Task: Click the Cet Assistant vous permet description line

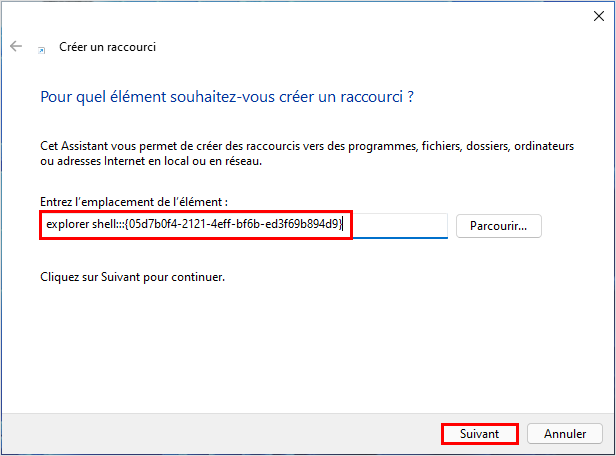Action: click(307, 146)
